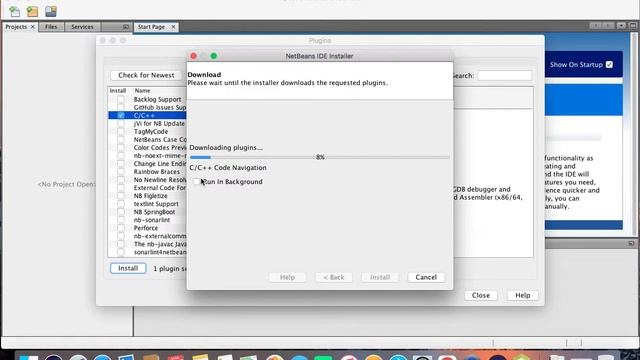Select the C/C++ plugin row
The width and height of the screenshot is (640, 360).
tap(147, 116)
